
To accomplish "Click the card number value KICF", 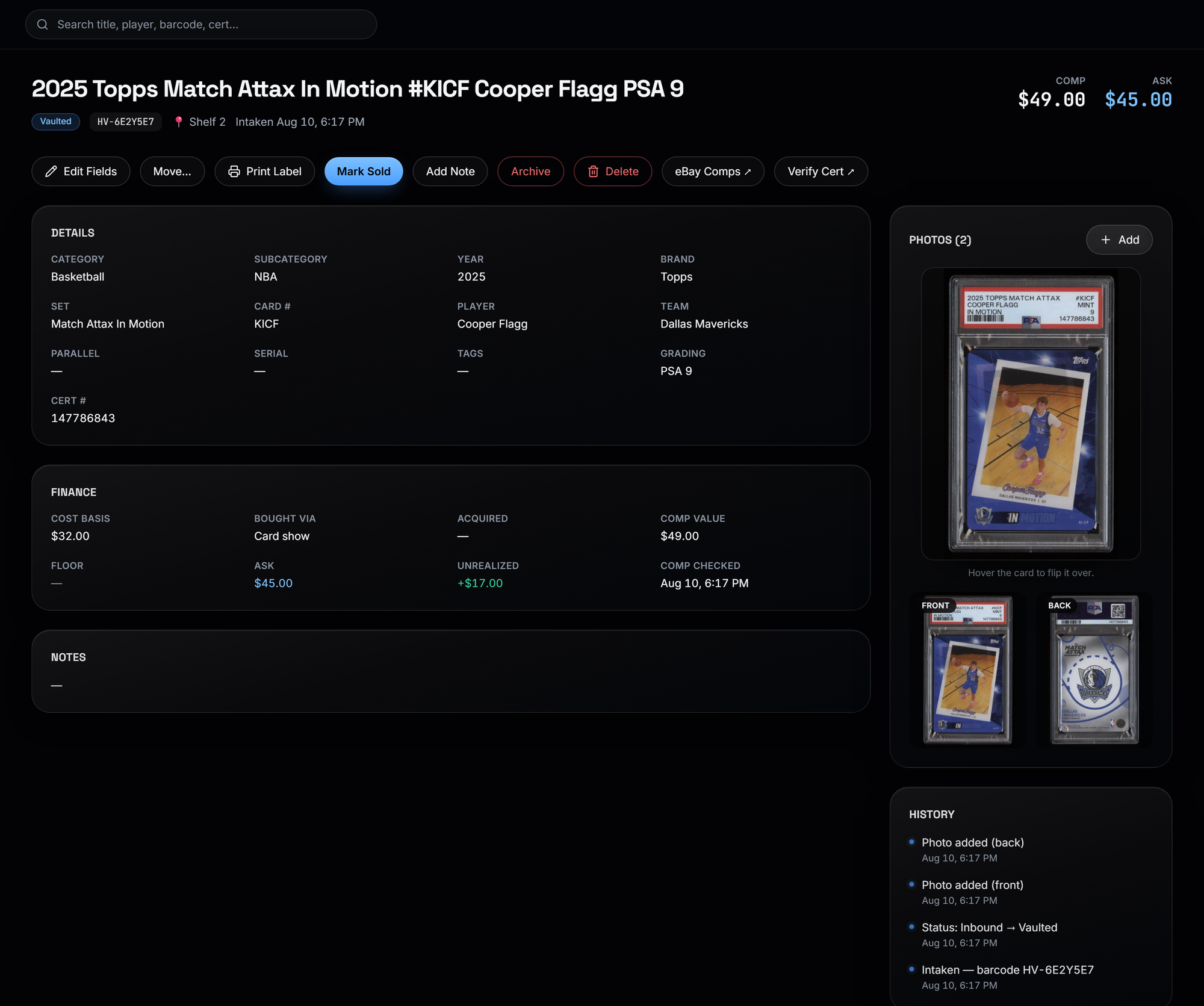I will click(x=266, y=324).
